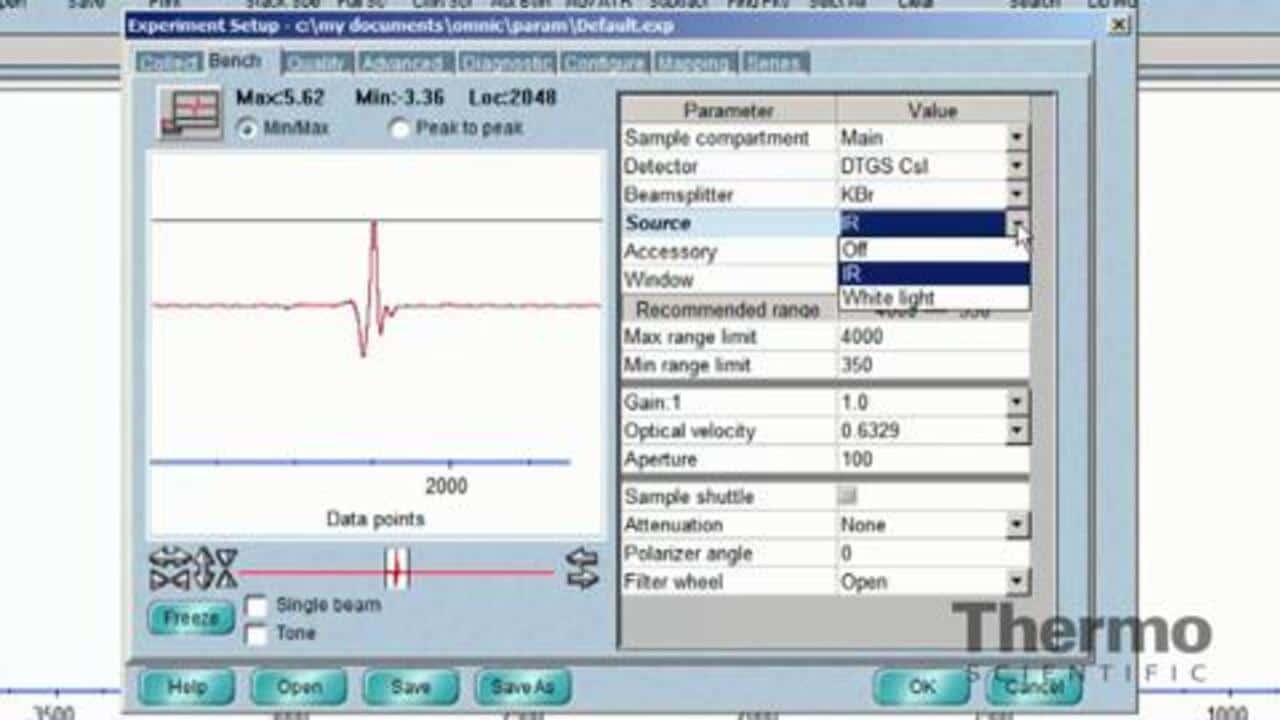The image size is (1280, 720).
Task: Click the vertical expand up-down arrow icon
Action: pos(203,567)
